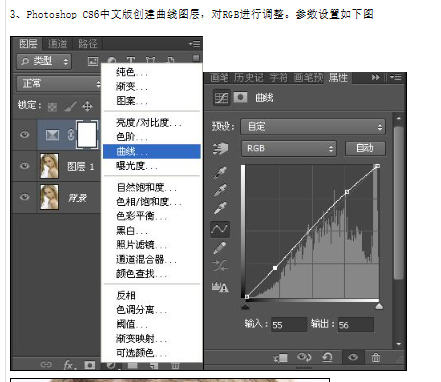The height and width of the screenshot is (382, 441).
Task: Choose the pencil draw curve tool
Action: [x=220, y=248]
